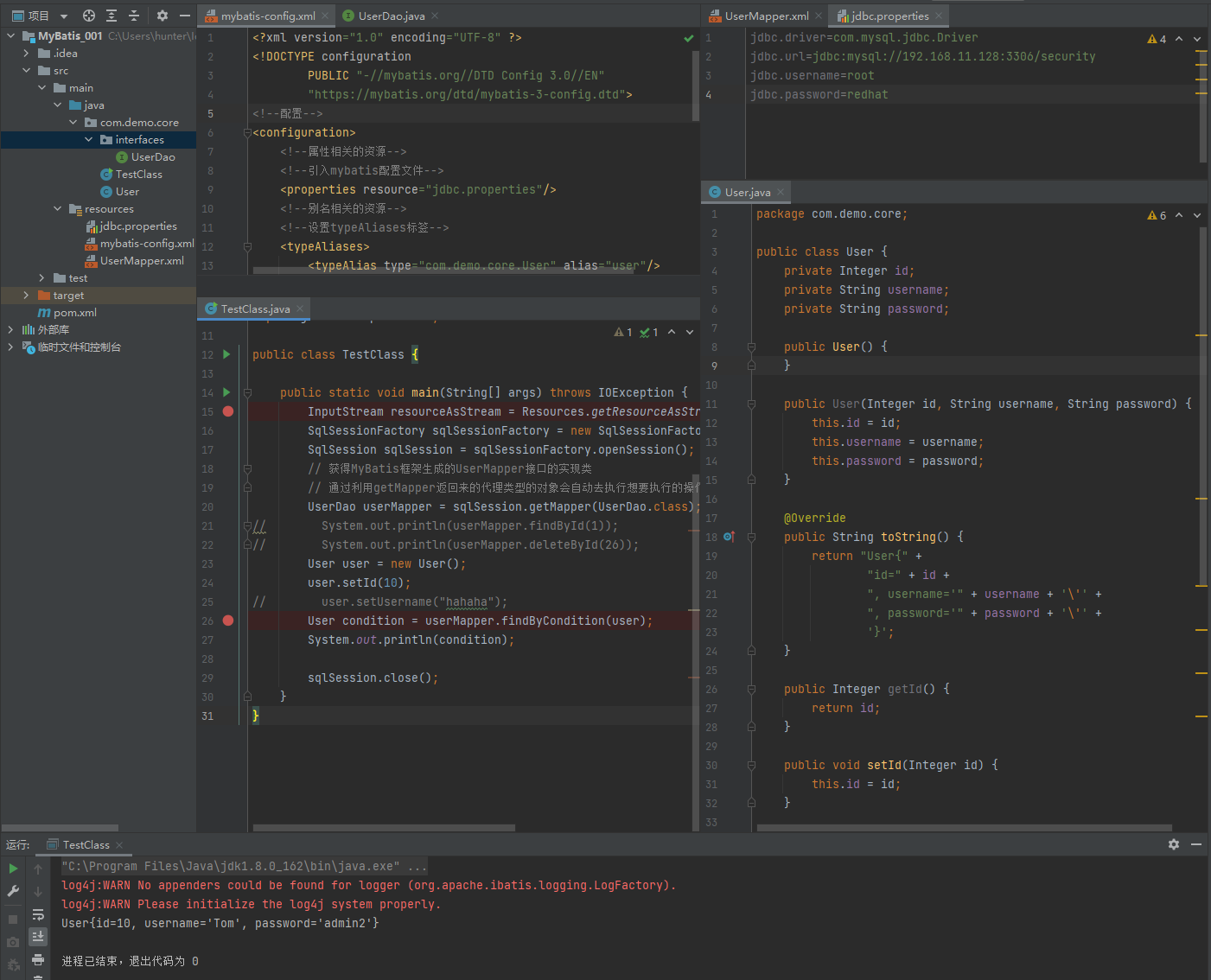Click the locate opened file crosshair icon

click(89, 16)
